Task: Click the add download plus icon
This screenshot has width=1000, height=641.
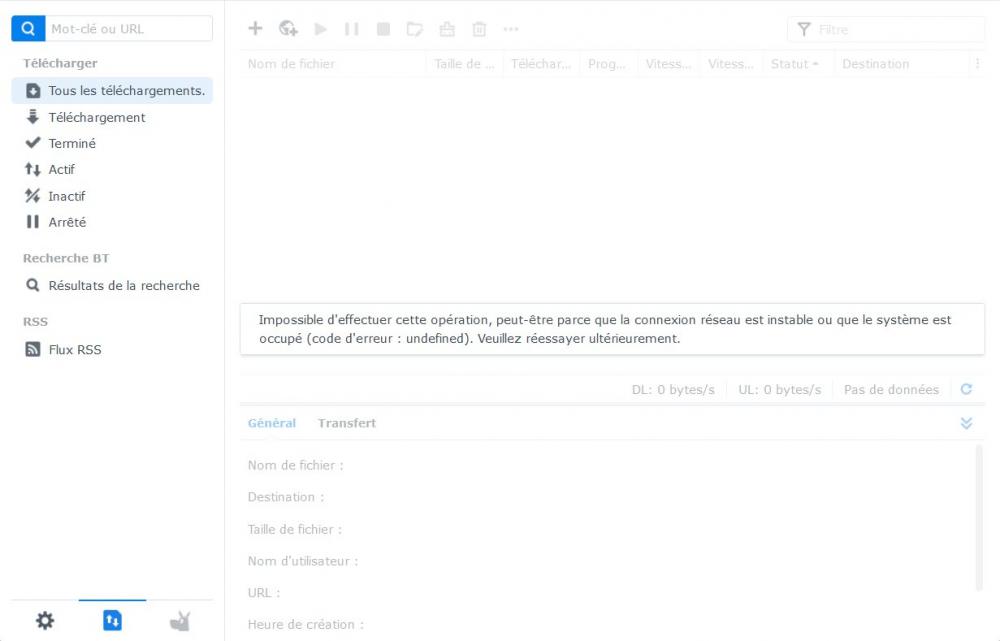Action: (255, 29)
